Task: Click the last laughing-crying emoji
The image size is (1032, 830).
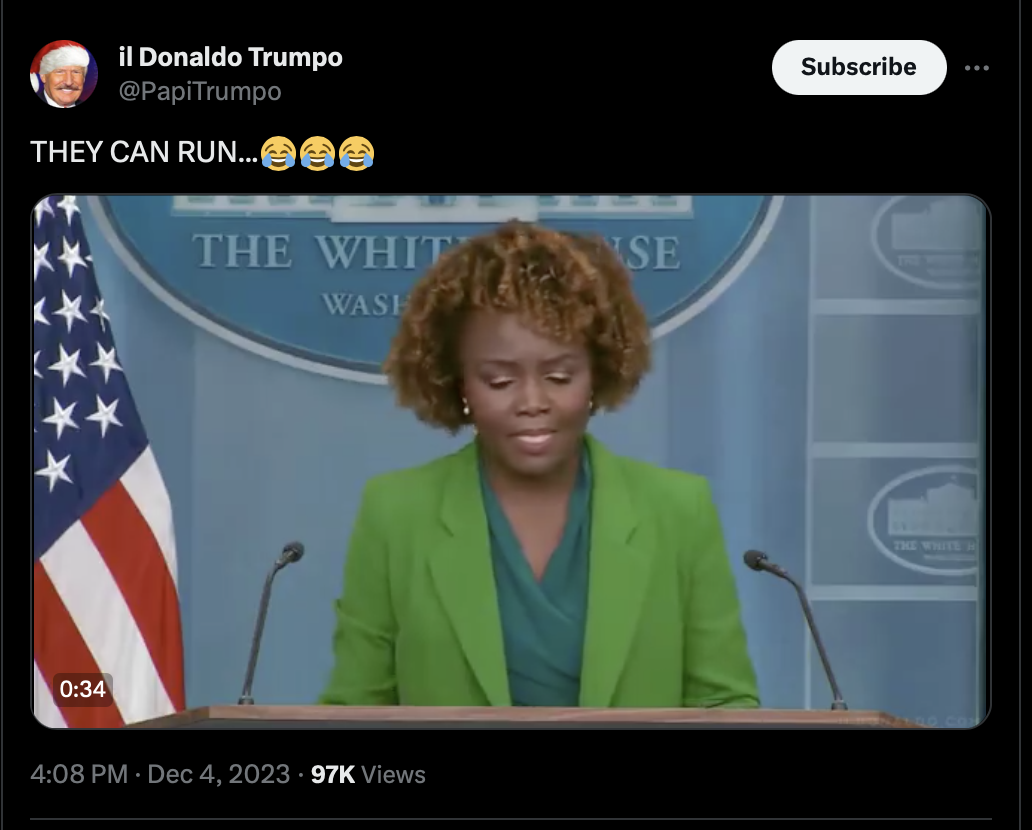Action: click(357, 153)
